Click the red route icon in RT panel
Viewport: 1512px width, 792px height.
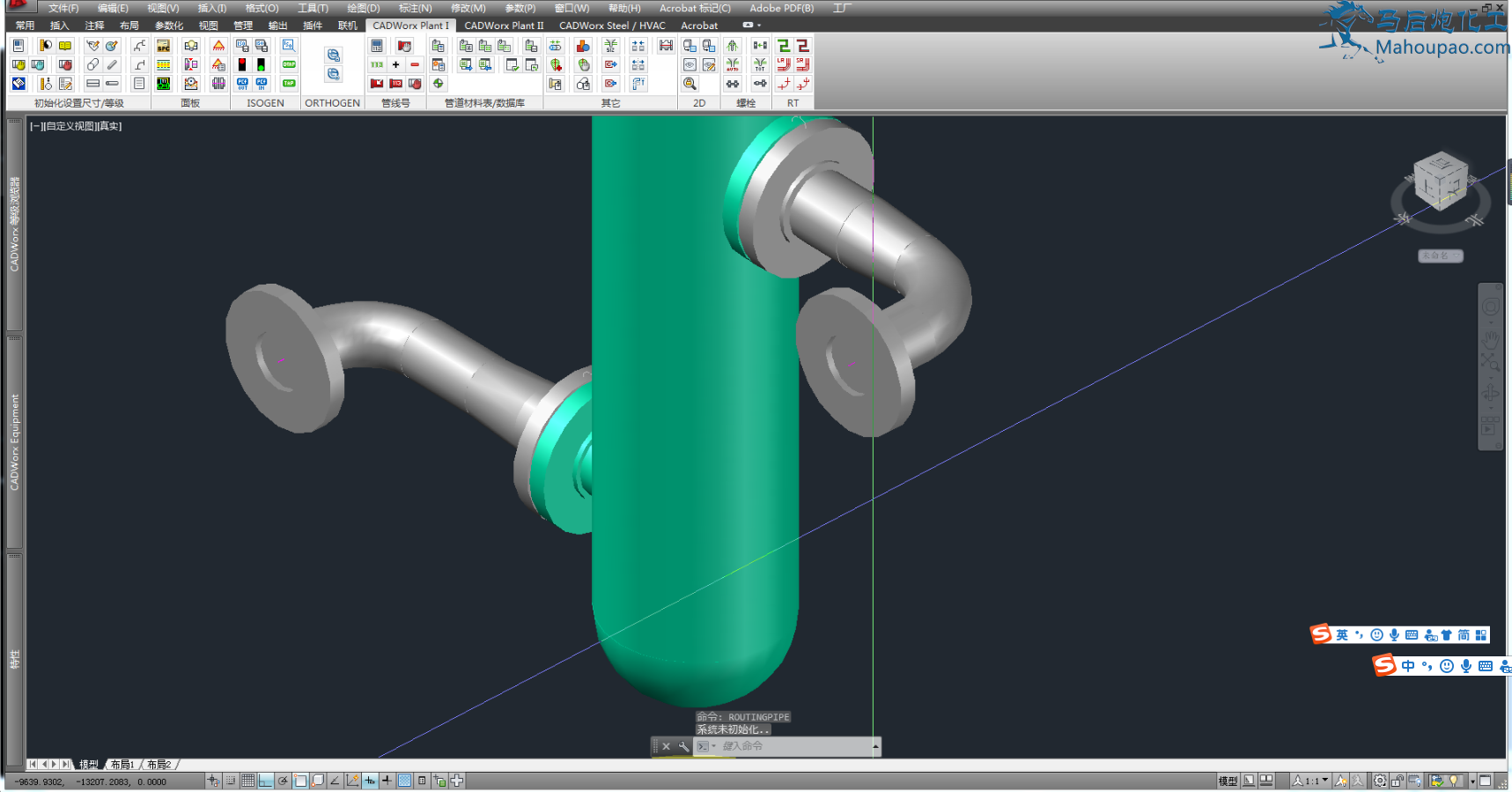802,45
